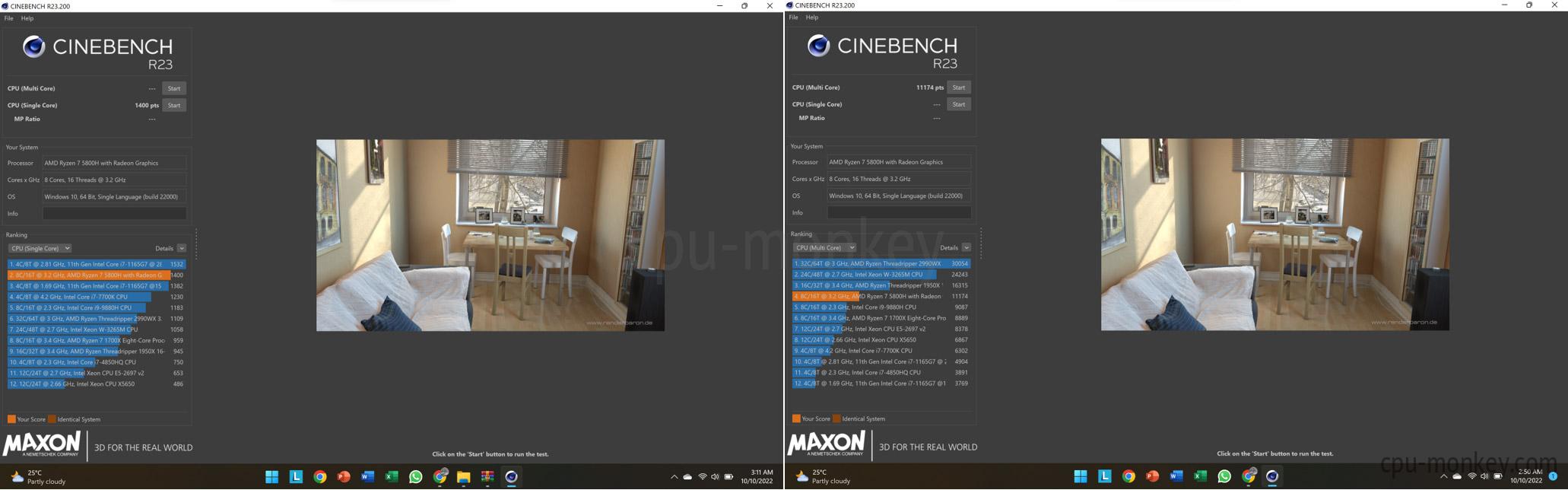Viewport: 1568px width, 490px height.
Task: Click Windows Start icon in left taskbar
Action: 271,477
